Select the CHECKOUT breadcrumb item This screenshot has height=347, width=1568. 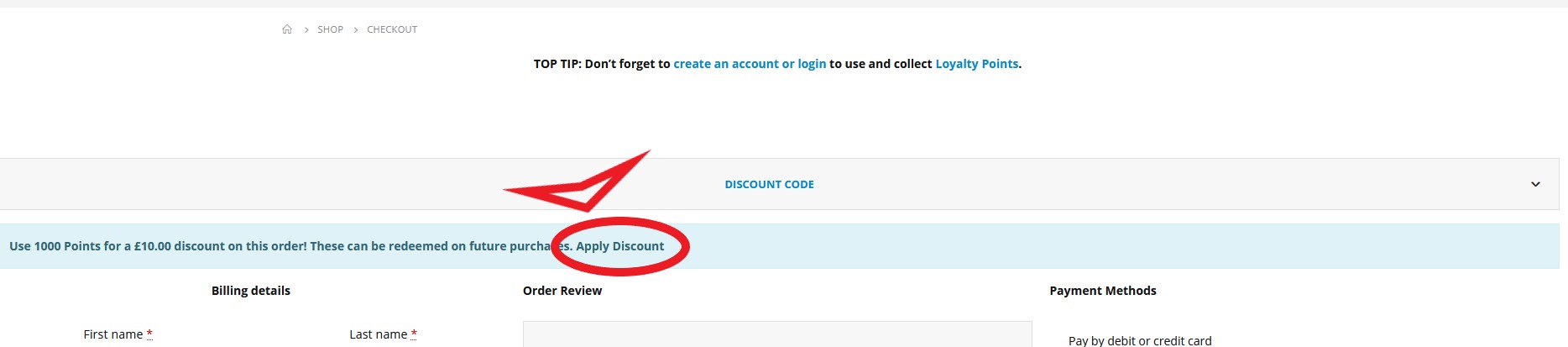click(392, 29)
